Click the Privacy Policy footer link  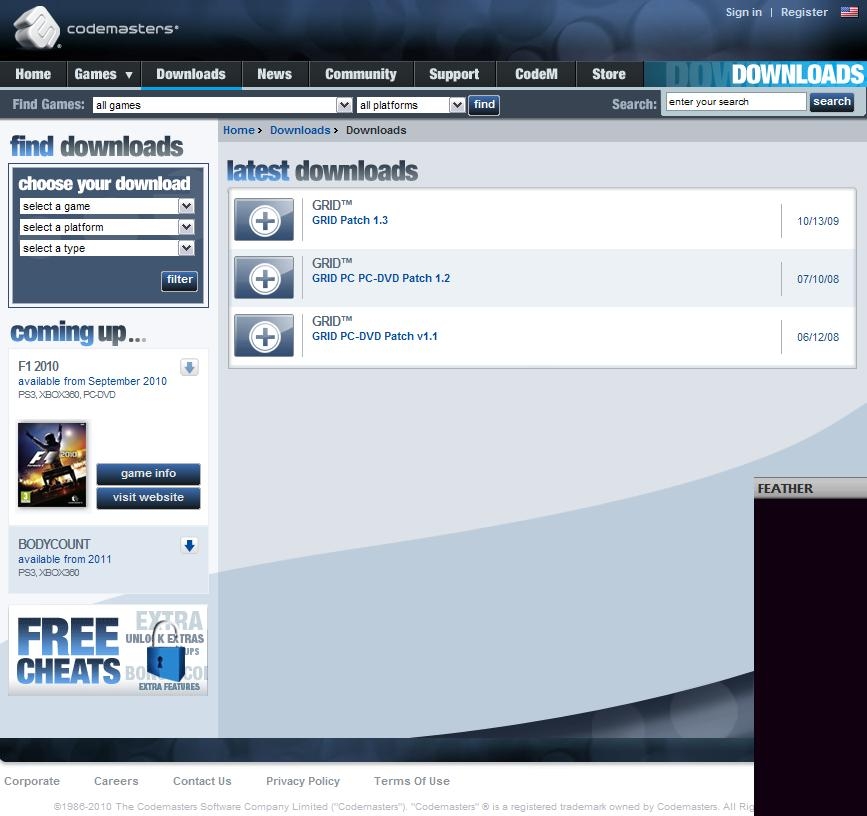(x=303, y=781)
